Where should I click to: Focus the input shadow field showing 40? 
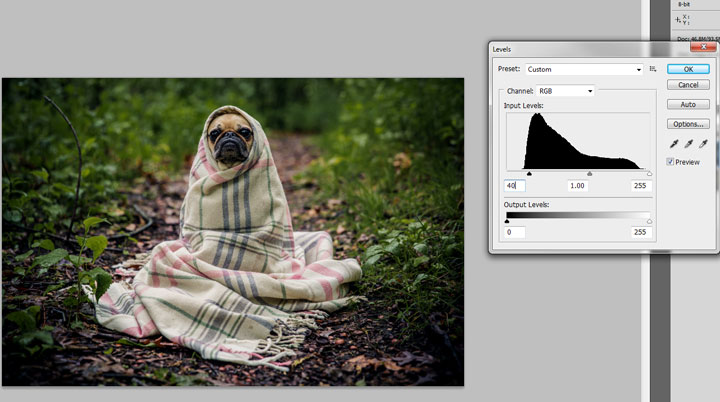tap(515, 186)
